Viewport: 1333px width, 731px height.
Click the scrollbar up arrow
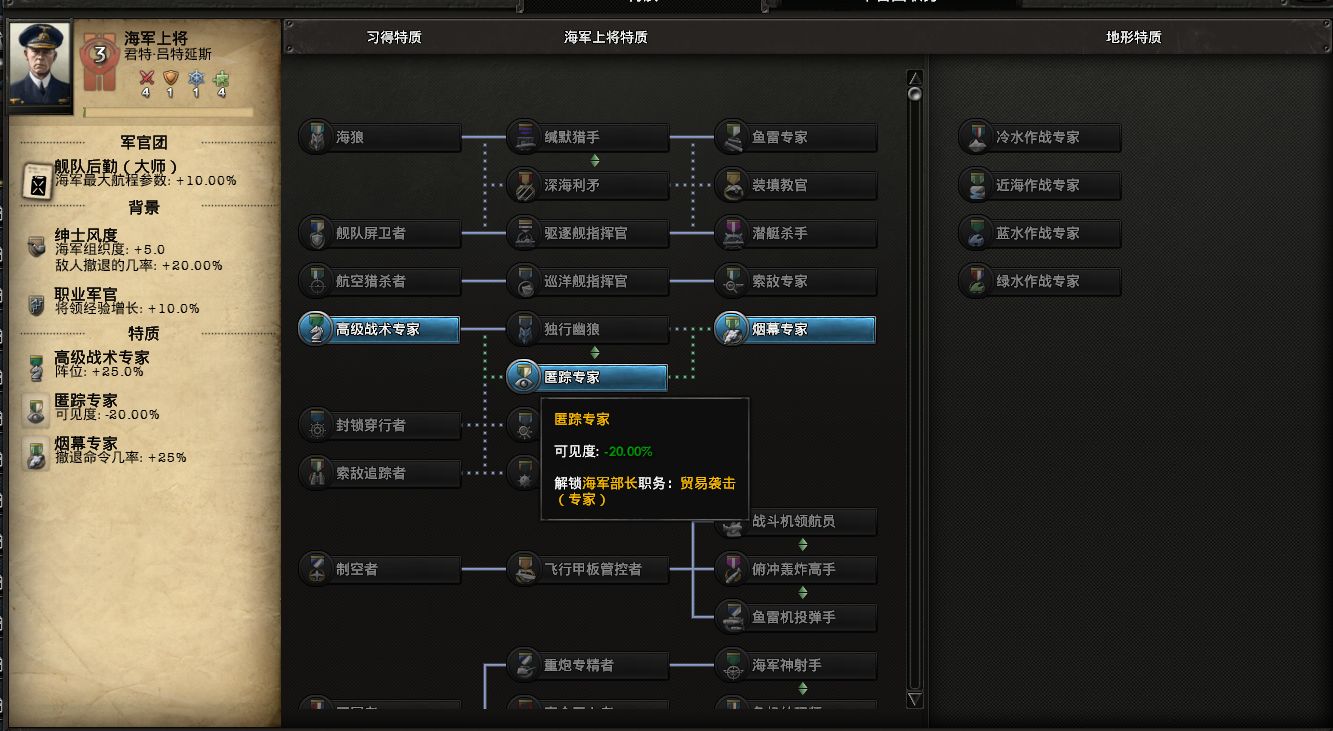point(913,77)
